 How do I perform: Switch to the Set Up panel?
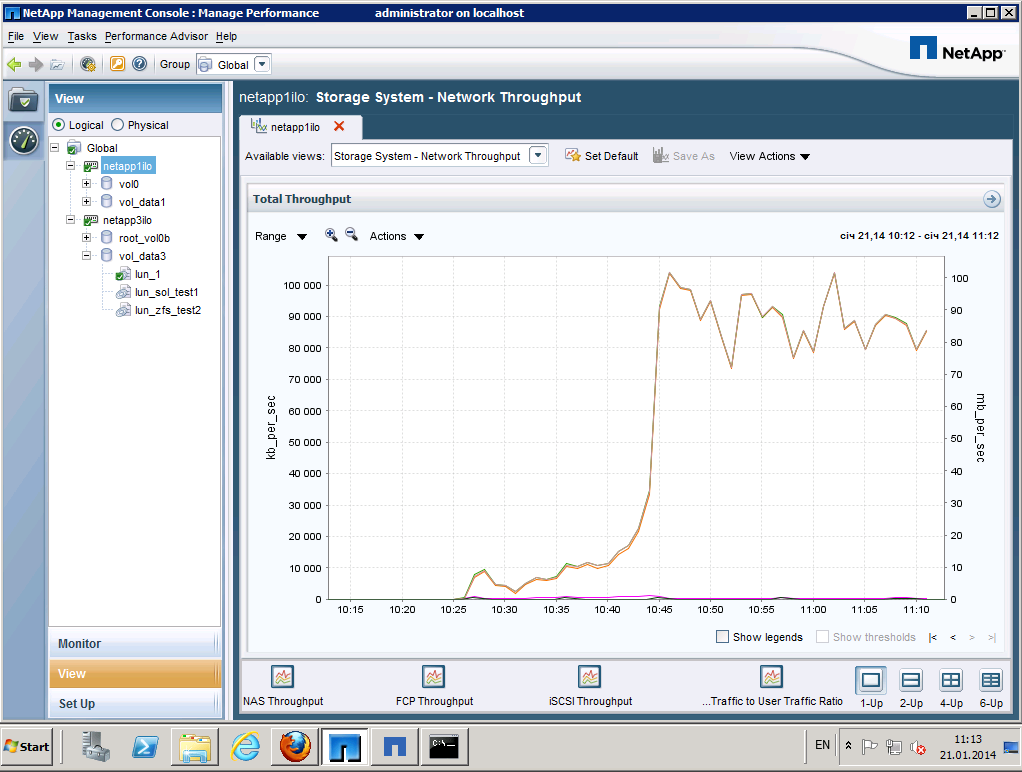pyautogui.click(x=135, y=704)
